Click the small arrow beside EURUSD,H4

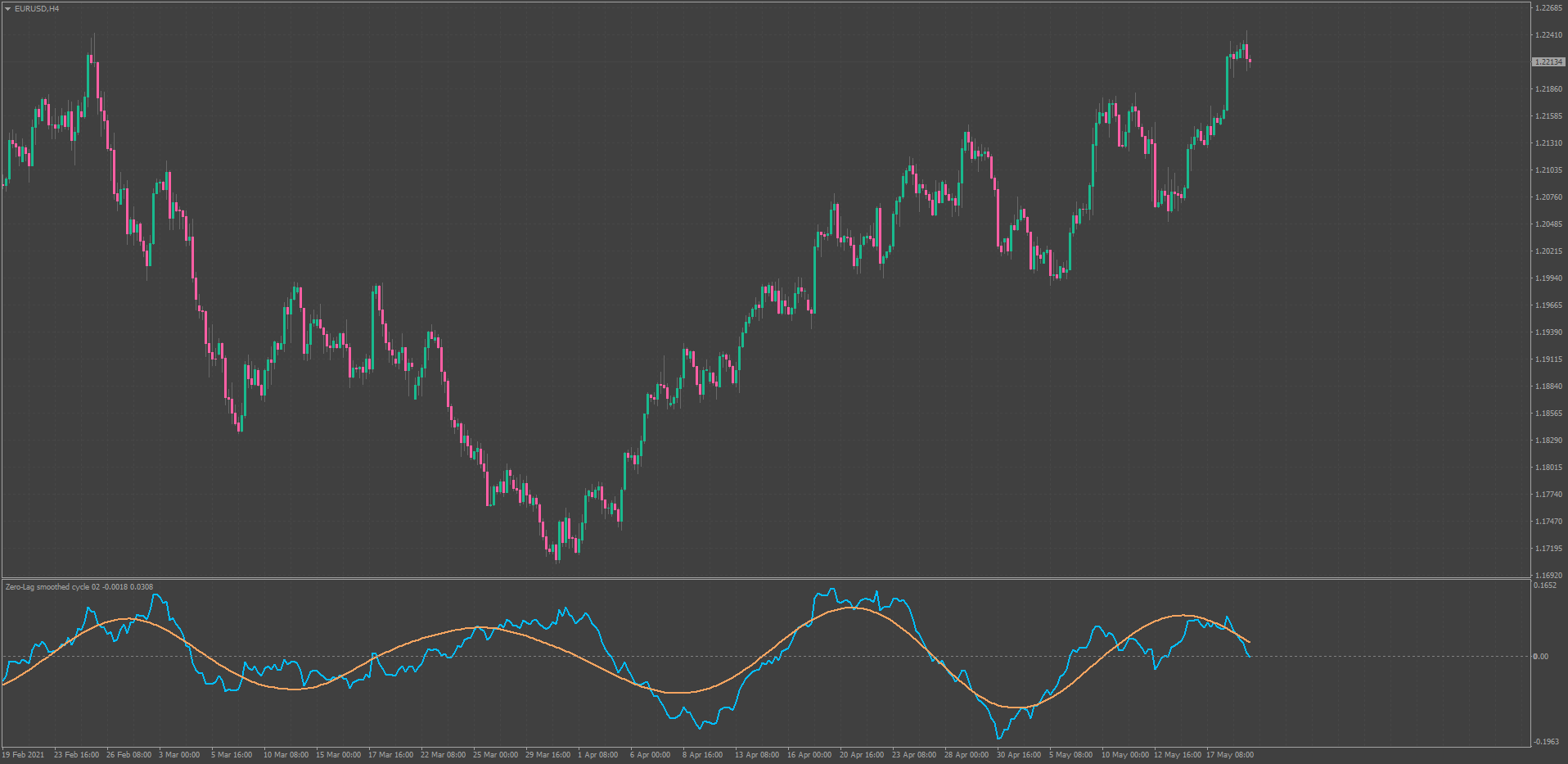point(7,9)
